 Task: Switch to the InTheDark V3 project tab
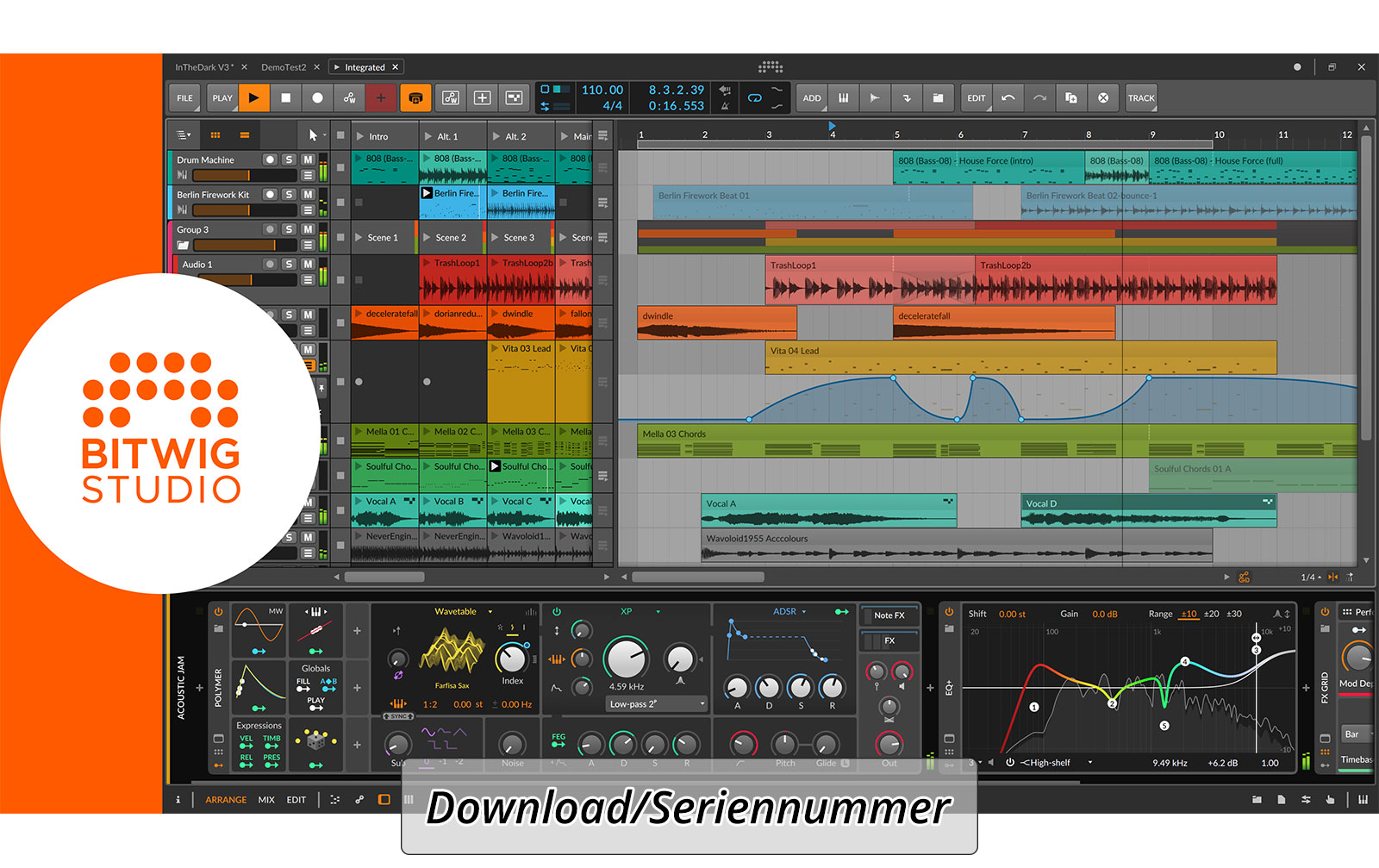(204, 67)
